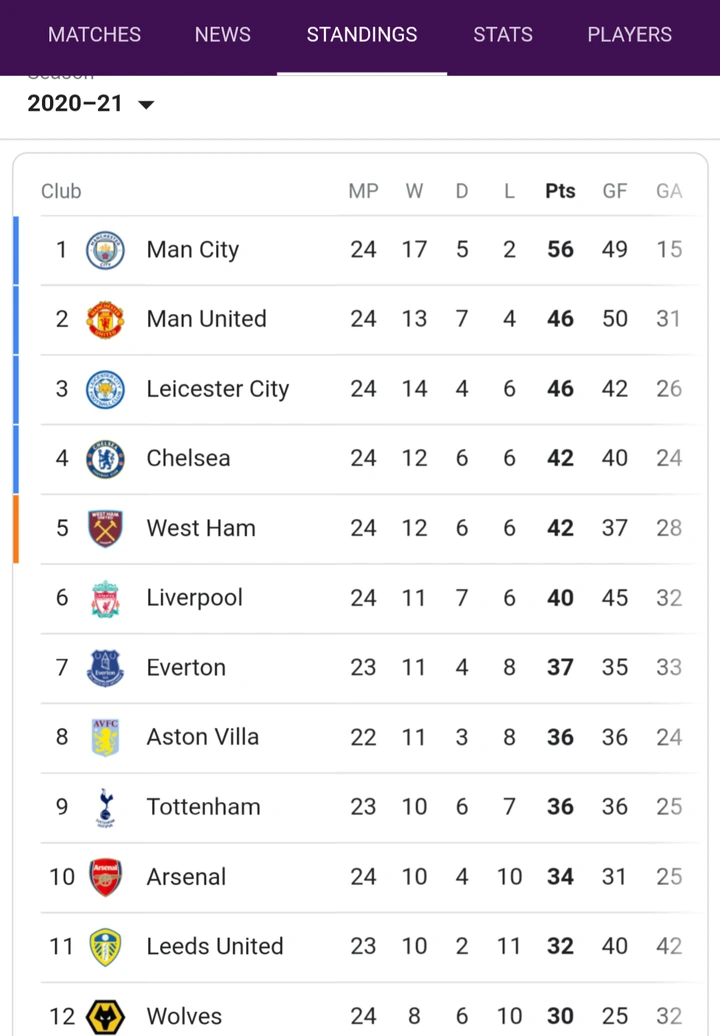The image size is (720, 1036).
Task: Click the Leicester City fox crest
Action: click(105, 389)
